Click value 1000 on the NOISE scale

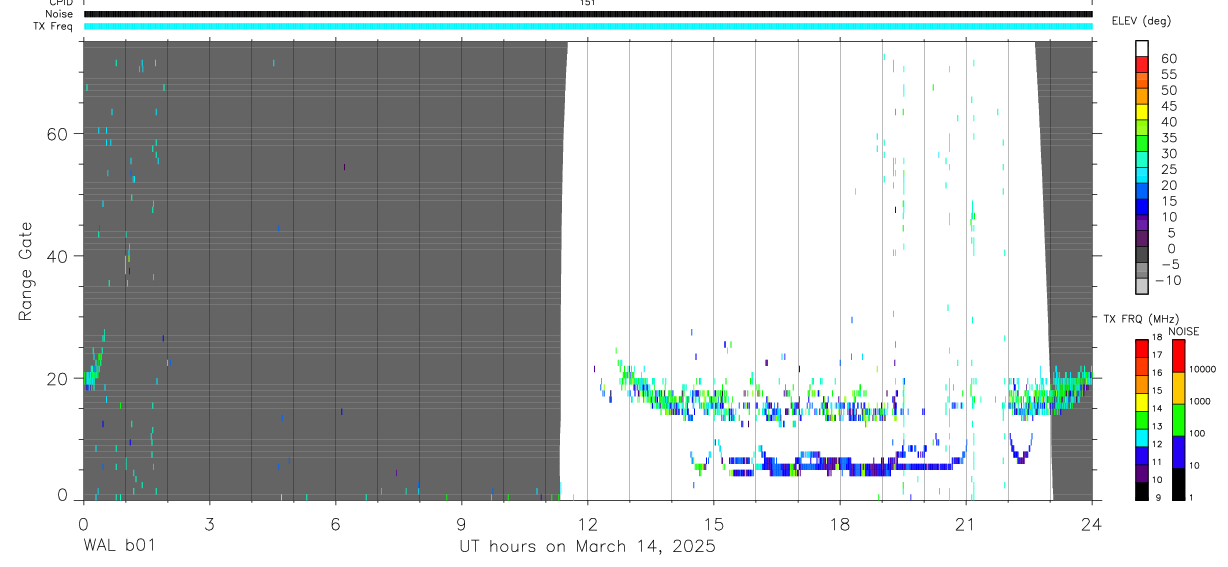[x=1201, y=402]
